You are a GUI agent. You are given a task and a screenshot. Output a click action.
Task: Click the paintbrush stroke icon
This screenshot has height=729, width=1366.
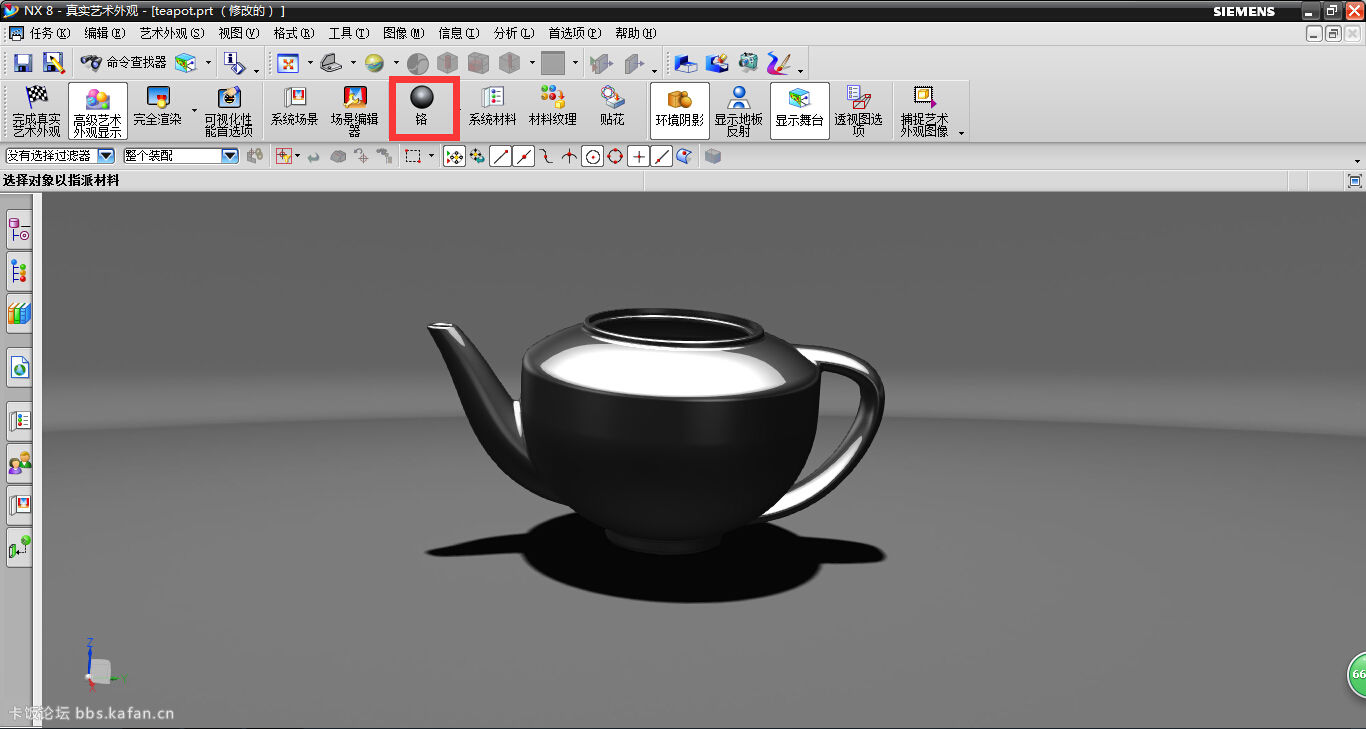tap(779, 63)
